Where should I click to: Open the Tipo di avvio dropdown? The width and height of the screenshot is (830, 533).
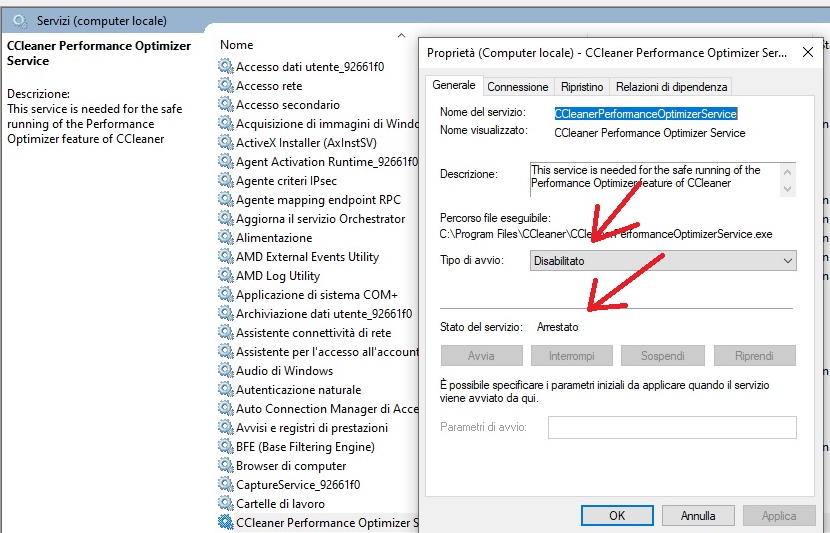coord(663,260)
